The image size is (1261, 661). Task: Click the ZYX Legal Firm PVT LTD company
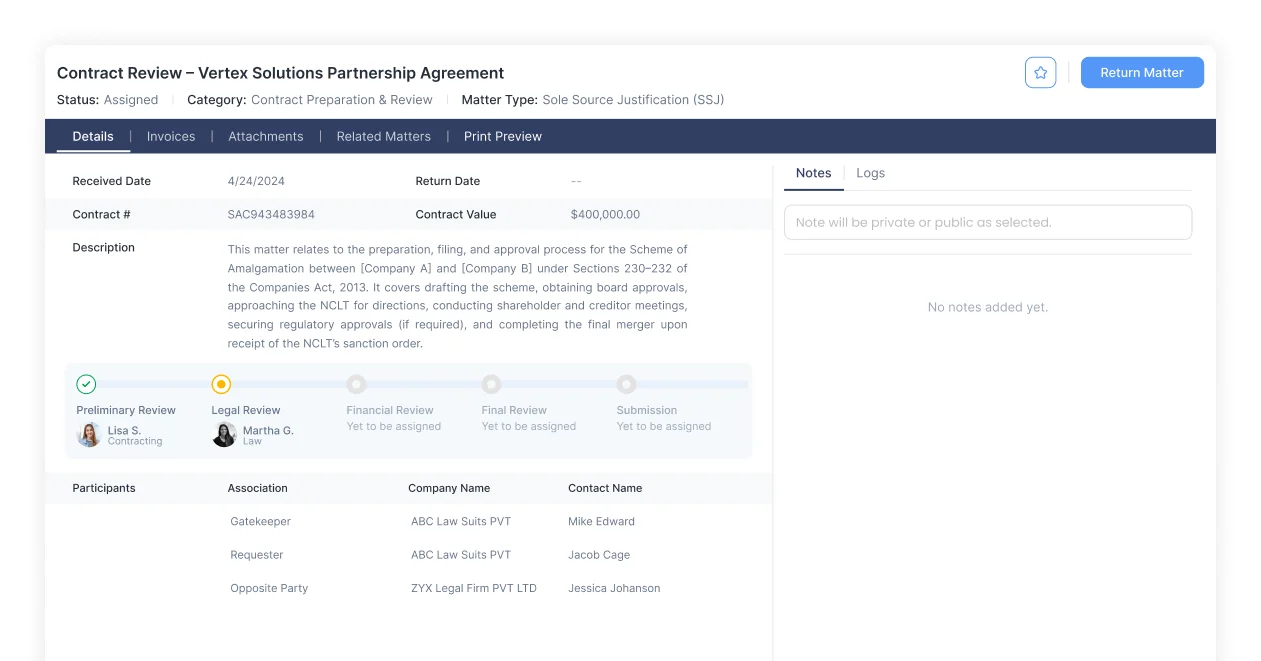point(474,588)
